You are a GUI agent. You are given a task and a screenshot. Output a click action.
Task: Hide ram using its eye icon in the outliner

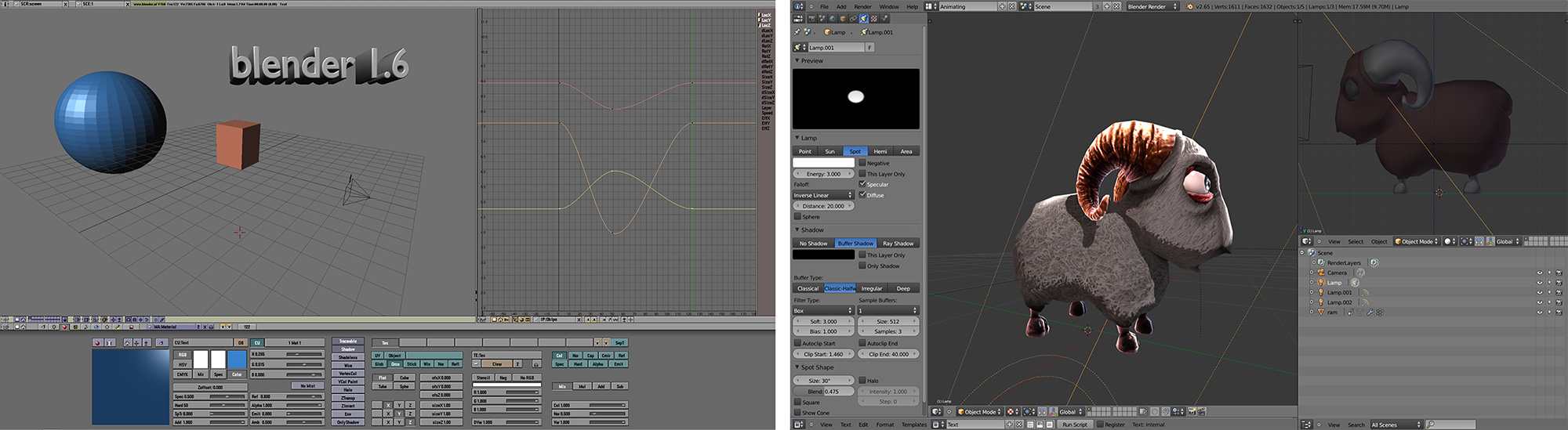tap(1540, 312)
